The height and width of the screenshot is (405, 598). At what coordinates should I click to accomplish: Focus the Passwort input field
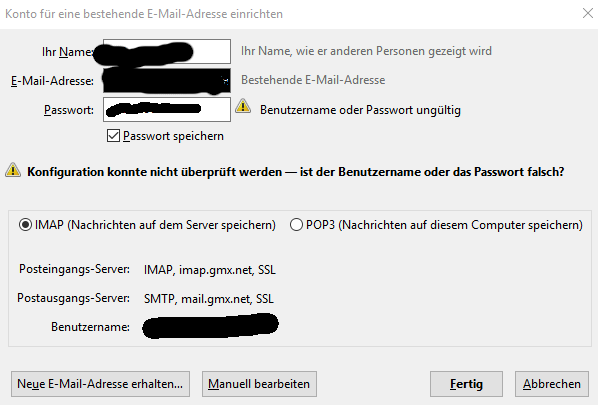[x=167, y=109]
